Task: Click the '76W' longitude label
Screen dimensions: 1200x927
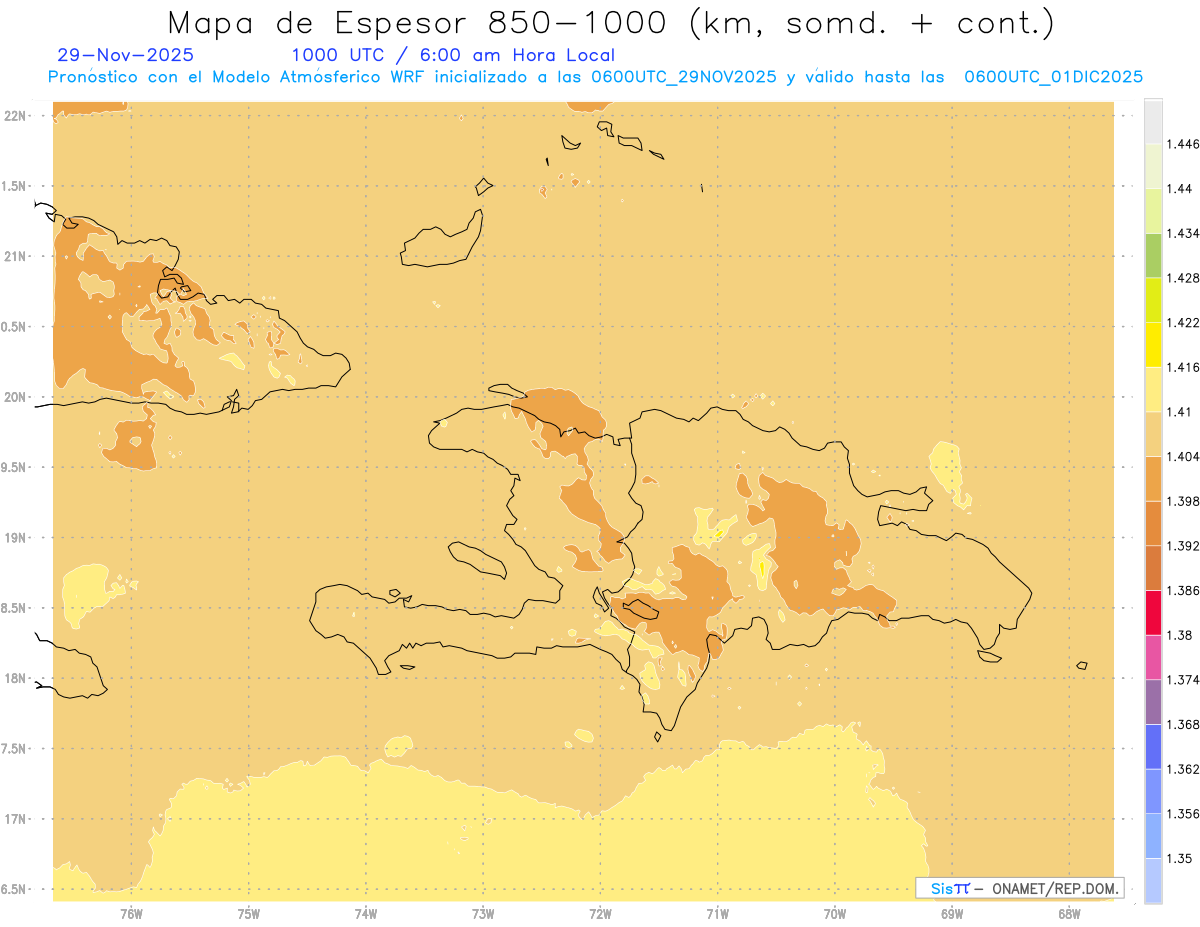Action: tap(131, 914)
